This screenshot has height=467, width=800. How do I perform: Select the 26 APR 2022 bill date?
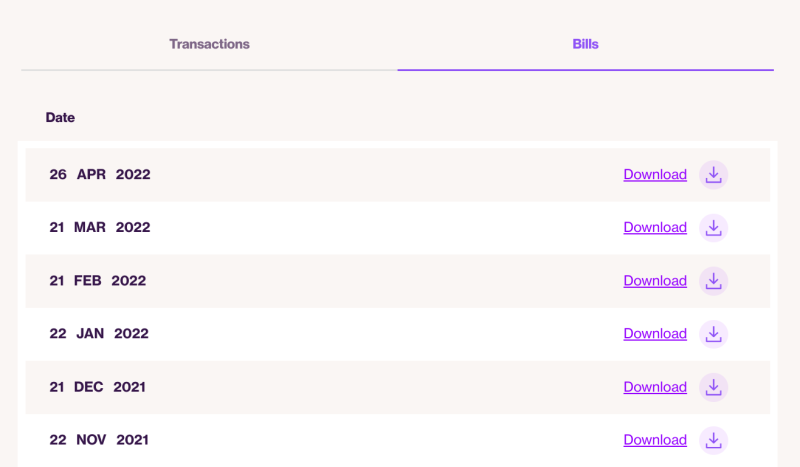(100, 175)
